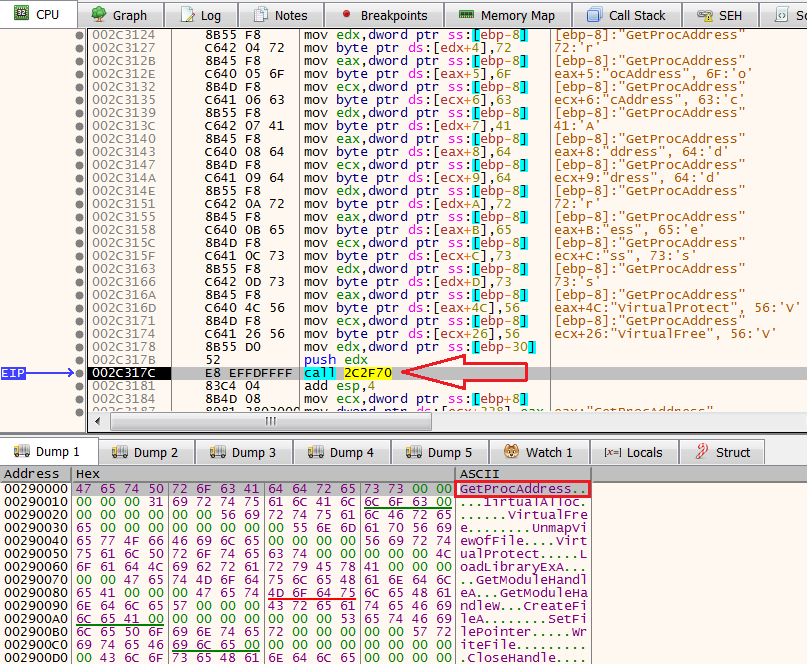The image size is (807, 664).
Task: Click the Hex column header in dump
Action: click(x=264, y=474)
